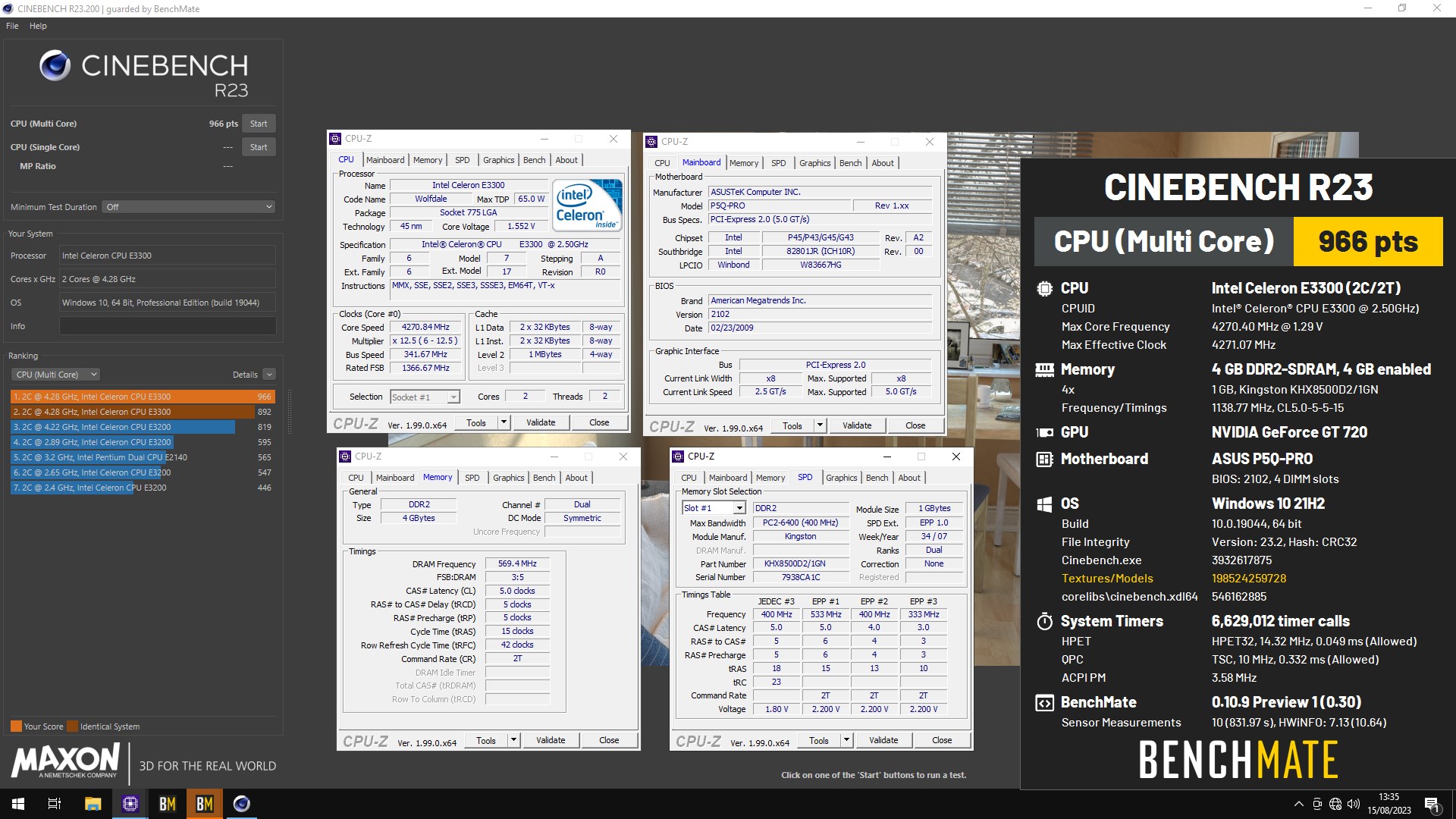Open Tools dropdown arrow in CPU tab window

pyautogui.click(x=504, y=423)
